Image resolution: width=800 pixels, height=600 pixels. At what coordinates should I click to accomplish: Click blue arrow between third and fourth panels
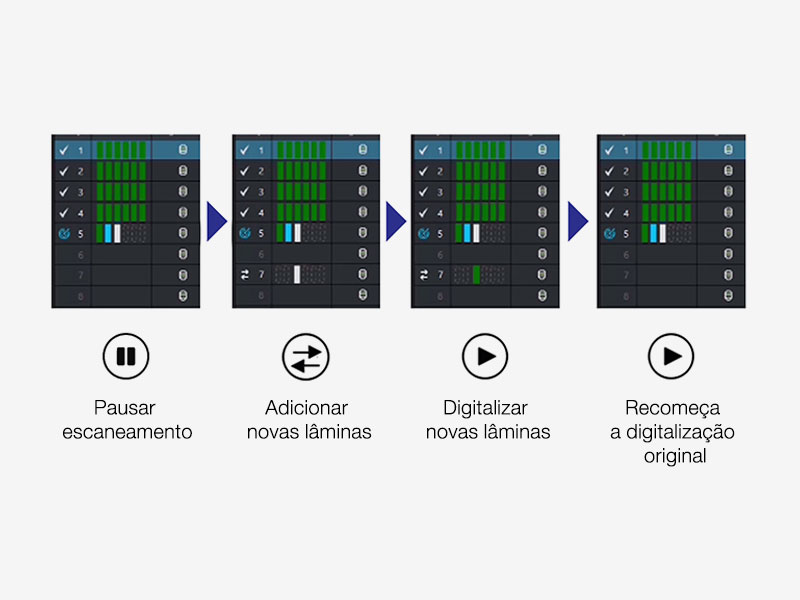(x=578, y=220)
